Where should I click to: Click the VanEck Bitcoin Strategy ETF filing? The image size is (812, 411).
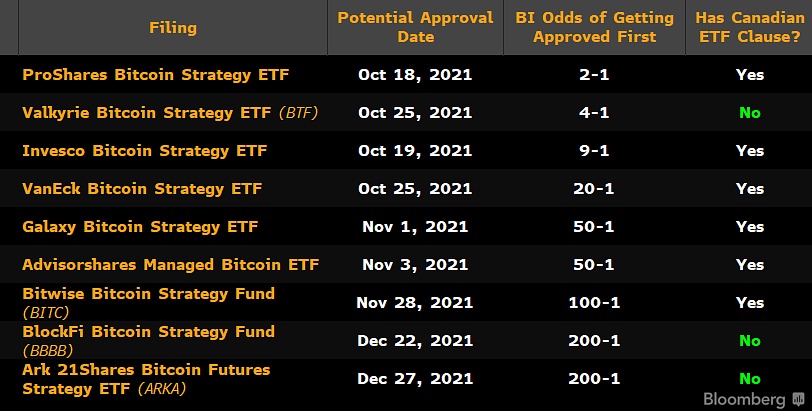pos(142,189)
